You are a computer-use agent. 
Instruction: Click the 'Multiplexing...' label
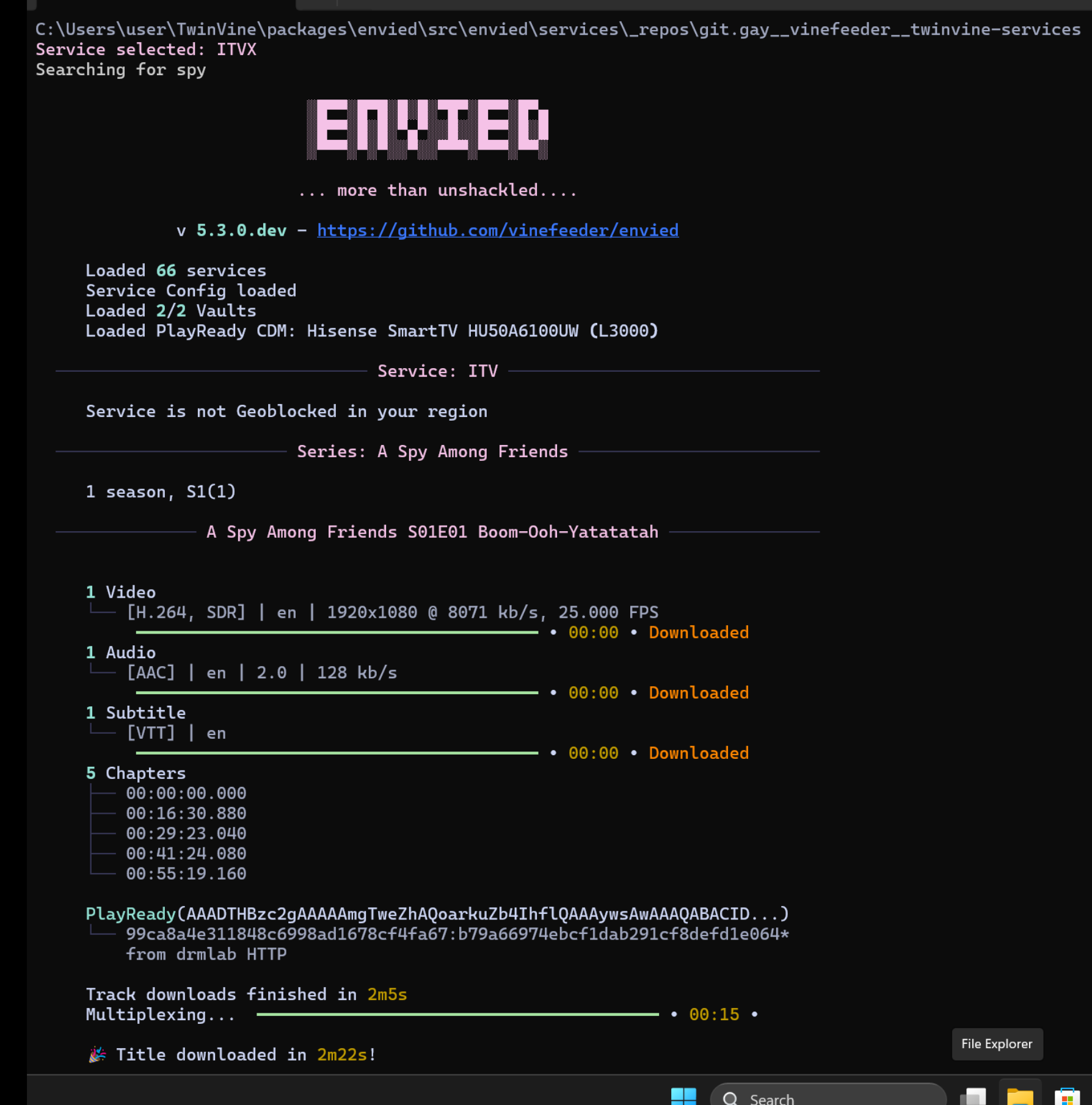pyautogui.click(x=161, y=1015)
